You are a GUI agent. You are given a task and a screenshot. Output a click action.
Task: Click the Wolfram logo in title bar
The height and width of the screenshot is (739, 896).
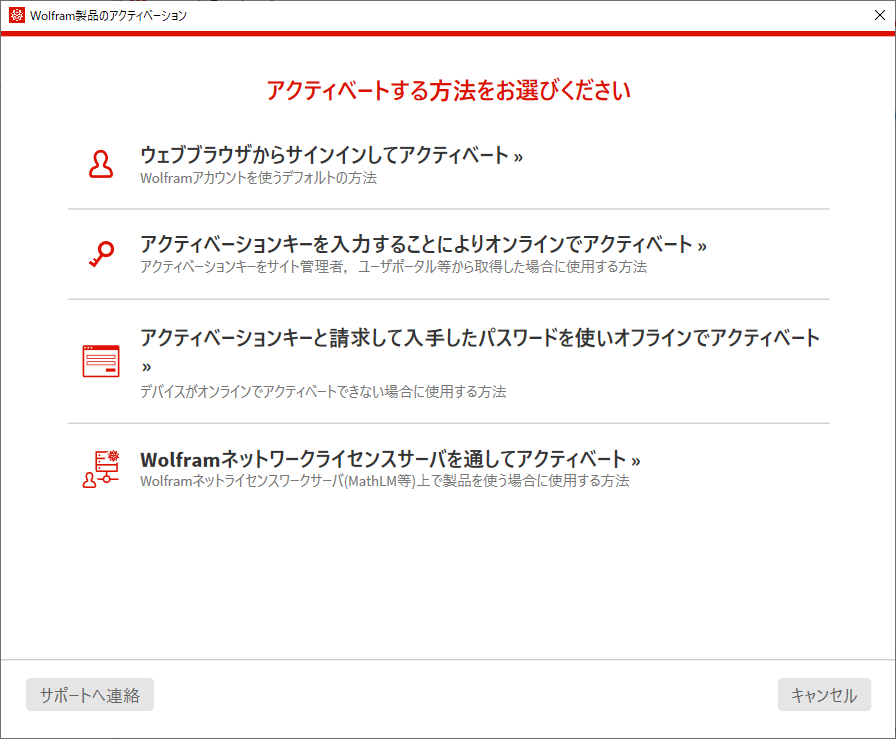(x=17, y=15)
